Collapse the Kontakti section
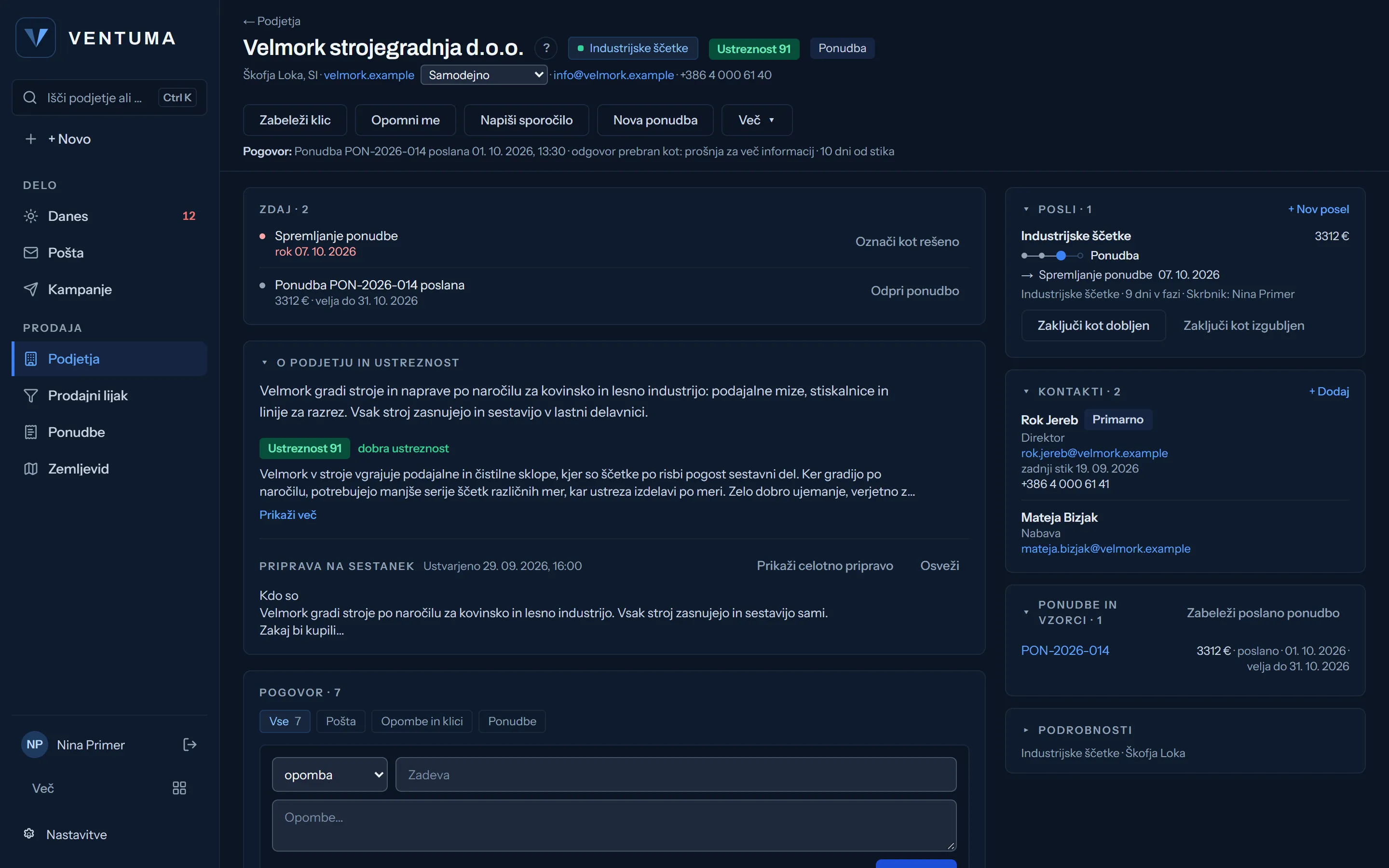 tap(1026, 392)
